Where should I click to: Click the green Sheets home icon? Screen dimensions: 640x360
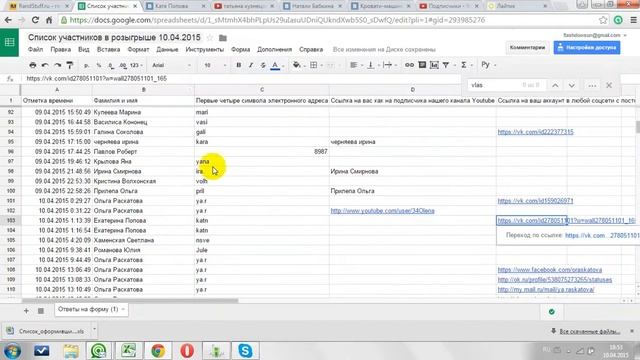(x=9, y=42)
